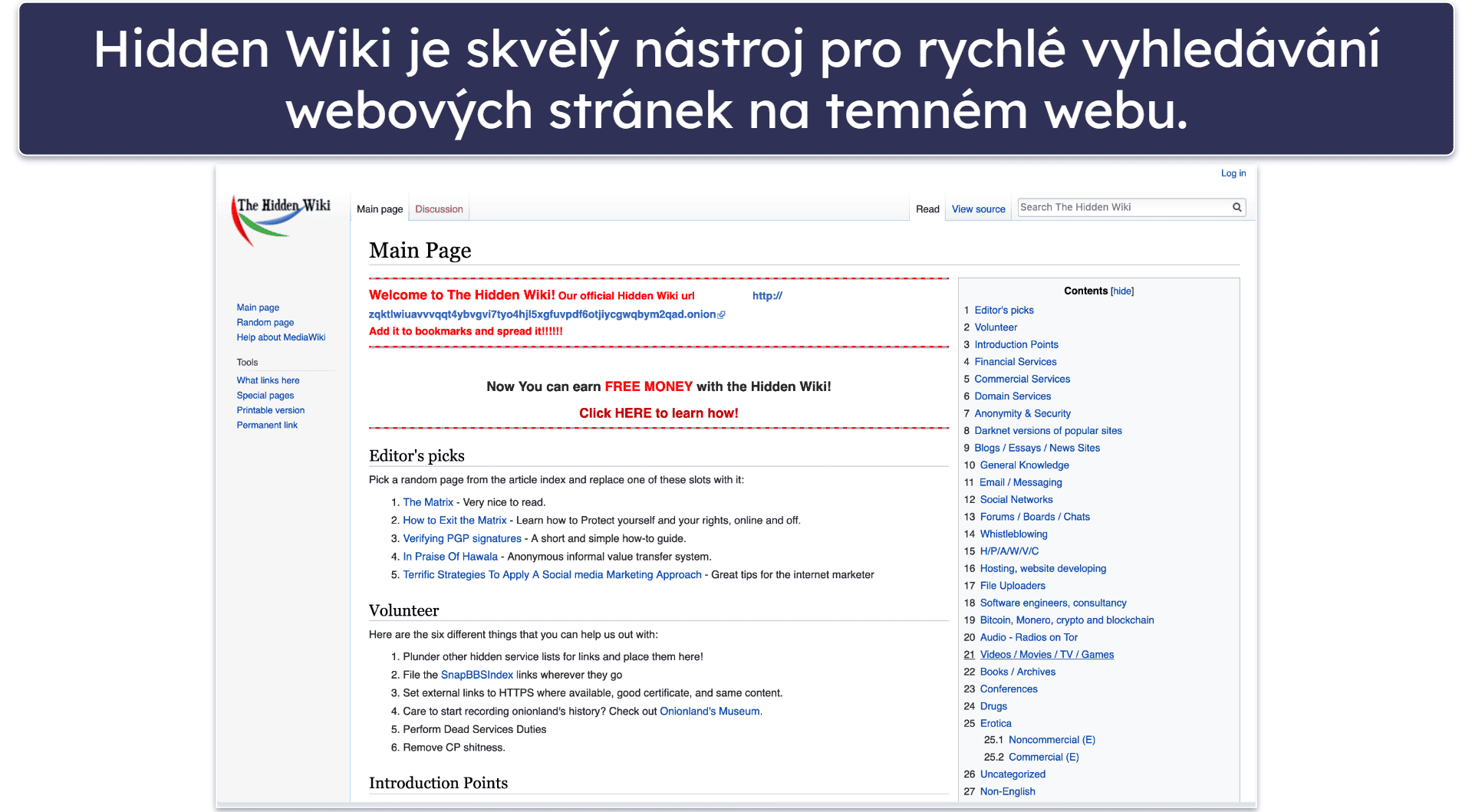
Task: Jump to Commercial (E) subsection
Action: click(1044, 758)
